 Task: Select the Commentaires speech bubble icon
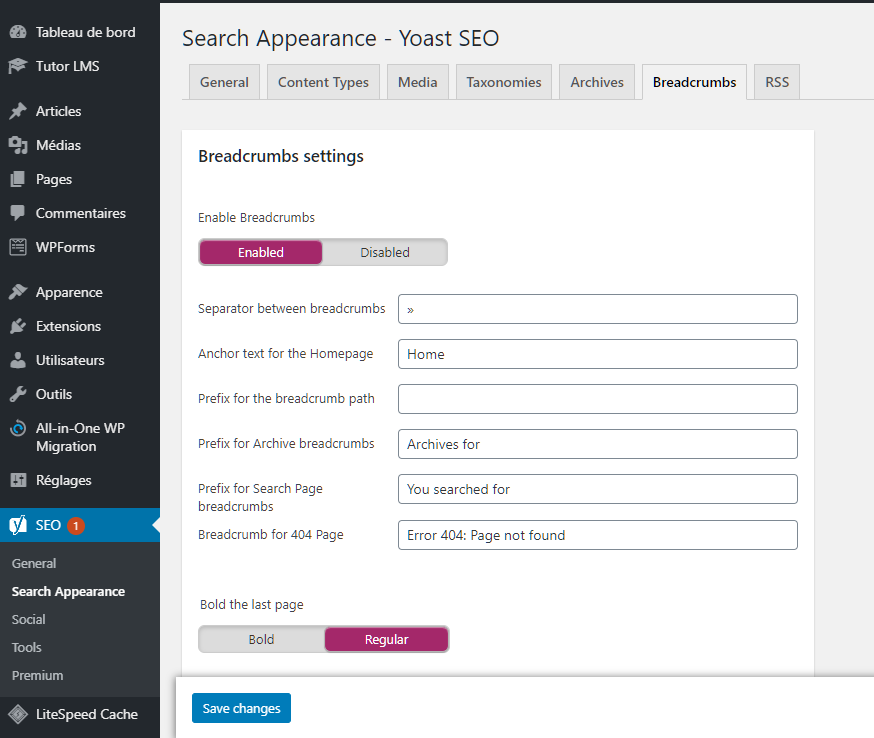(20, 213)
